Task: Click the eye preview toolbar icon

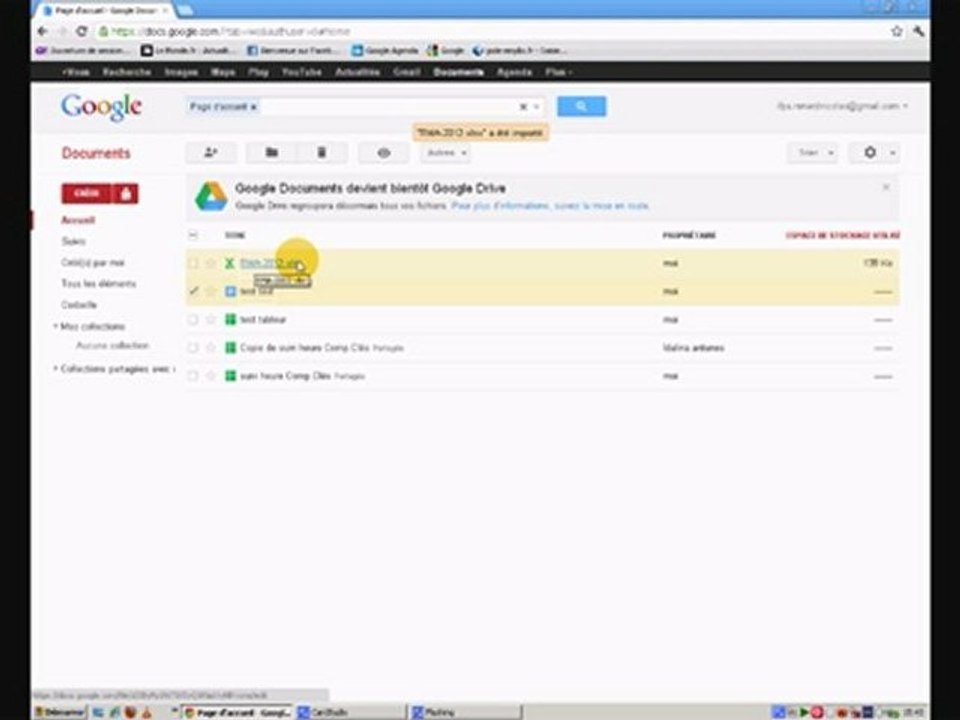Action: click(x=383, y=152)
